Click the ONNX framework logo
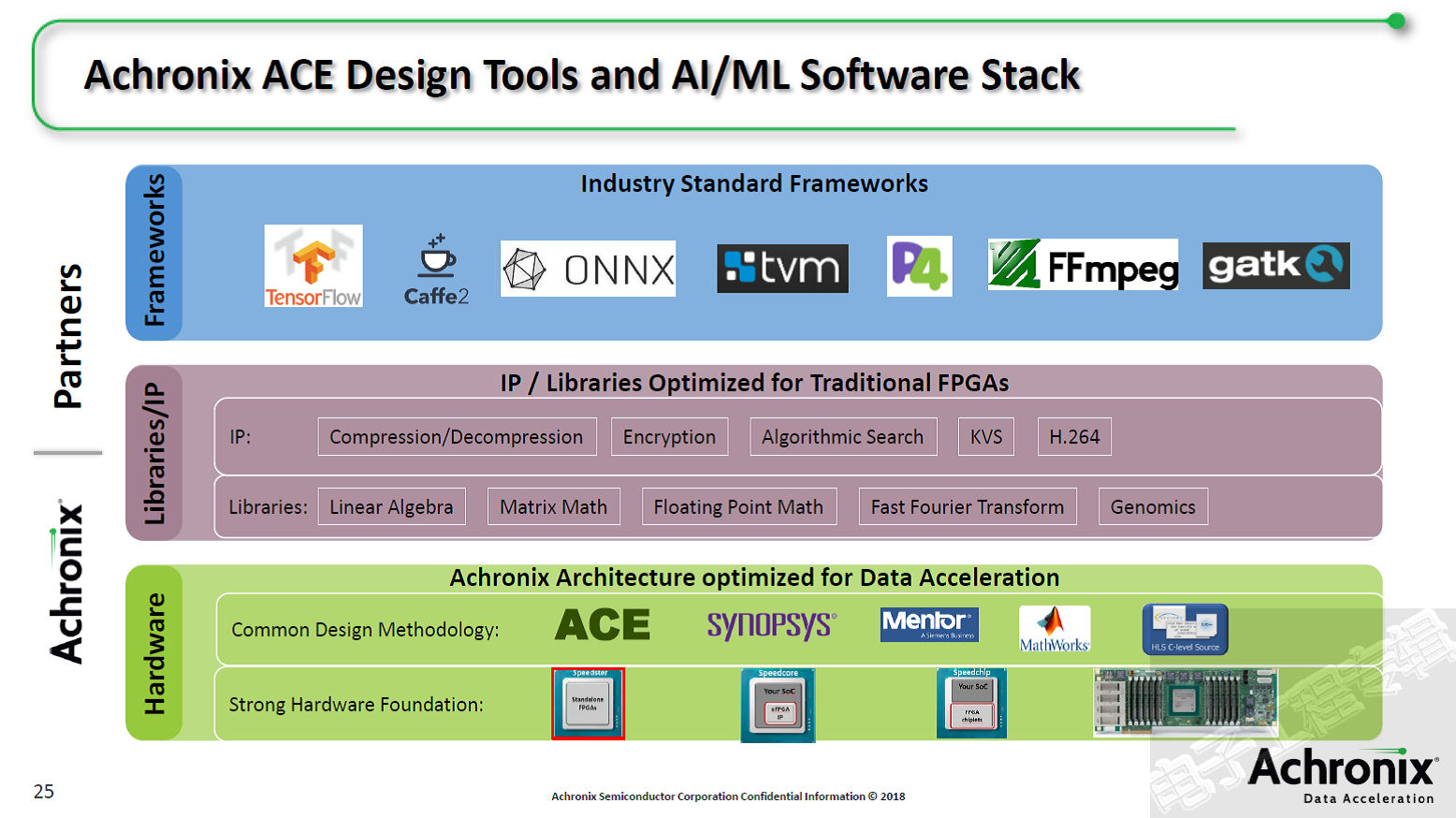Viewport: 1456px width, 818px height. click(x=588, y=270)
